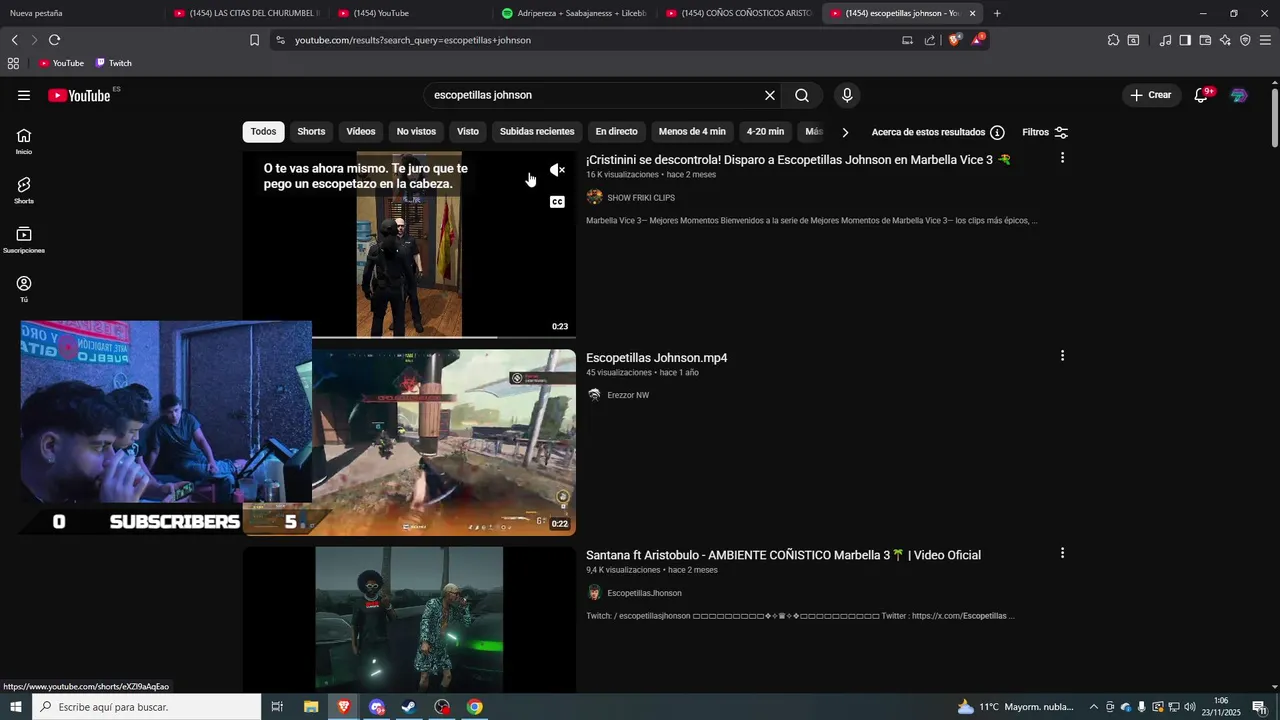The width and height of the screenshot is (1280, 720).
Task: Open the Filtros search filter panel
Action: [1045, 132]
